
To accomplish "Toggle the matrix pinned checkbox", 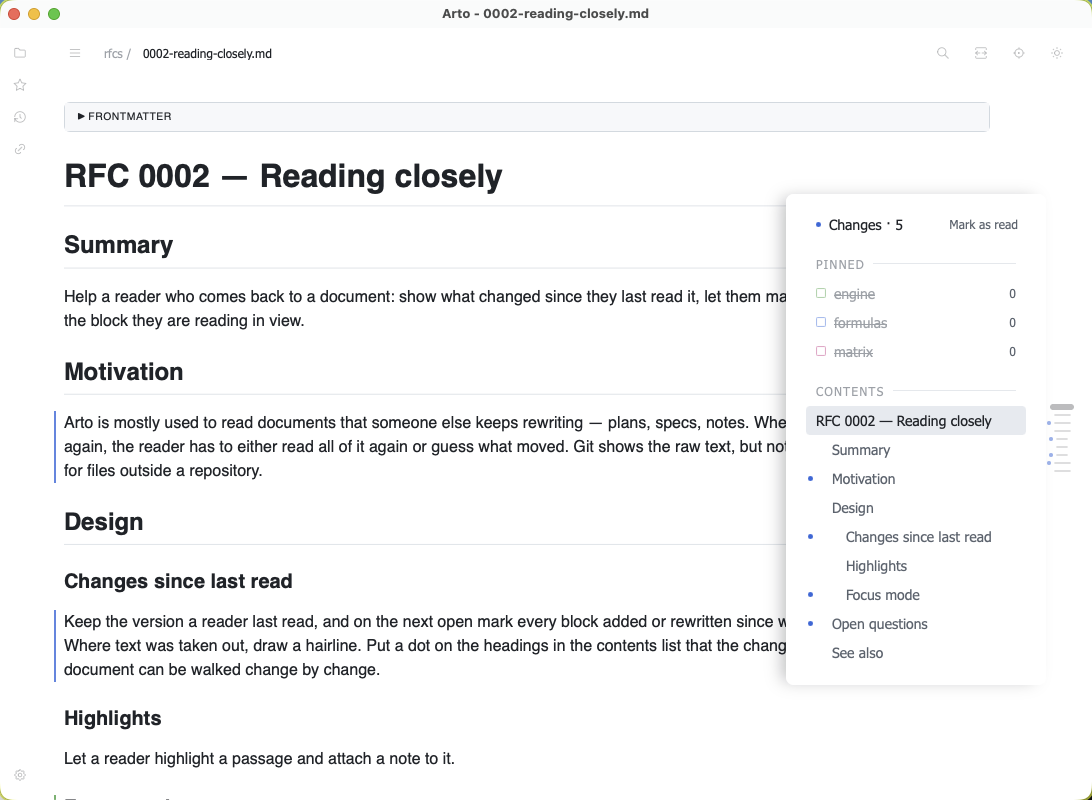I will tap(821, 352).
